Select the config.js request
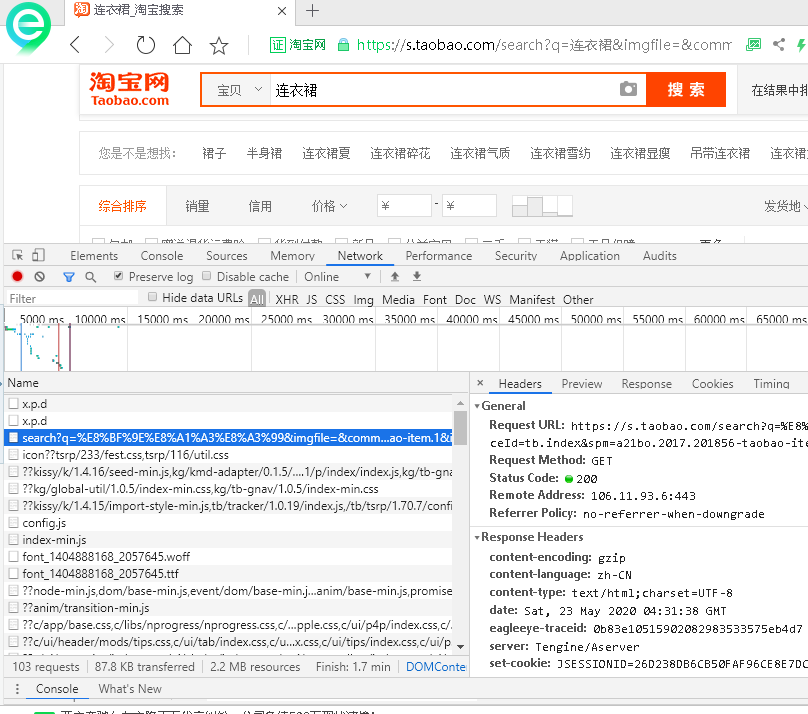Viewport: 808px width, 714px height. (228, 523)
